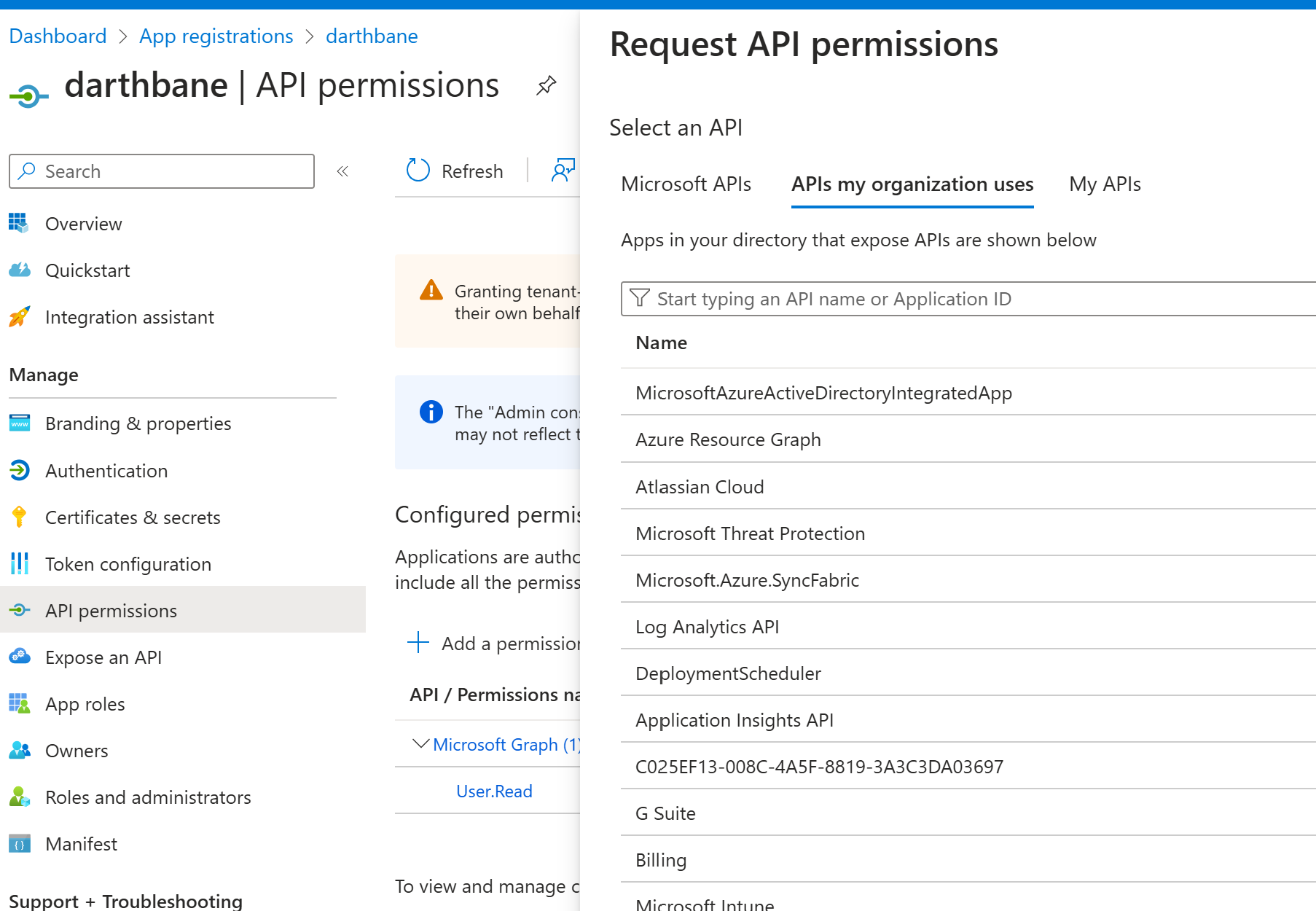The image size is (1316, 911).
Task: Click the Integration assistant rocket icon
Action: pyautogui.click(x=20, y=316)
